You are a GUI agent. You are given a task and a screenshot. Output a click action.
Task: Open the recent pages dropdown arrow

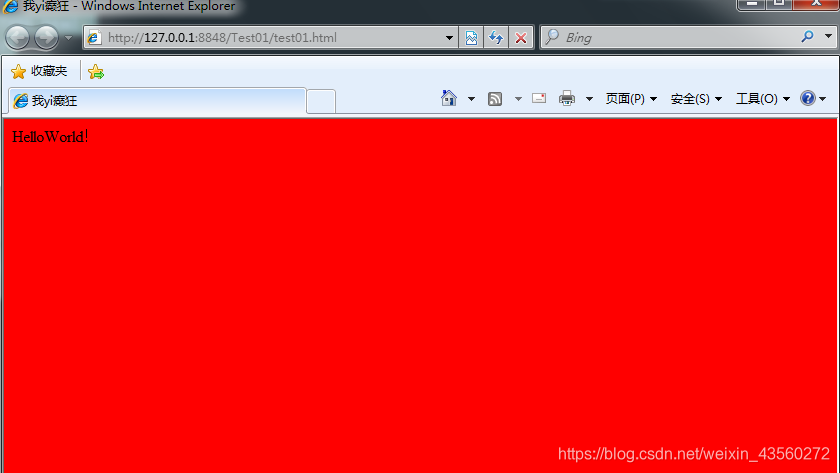68,38
